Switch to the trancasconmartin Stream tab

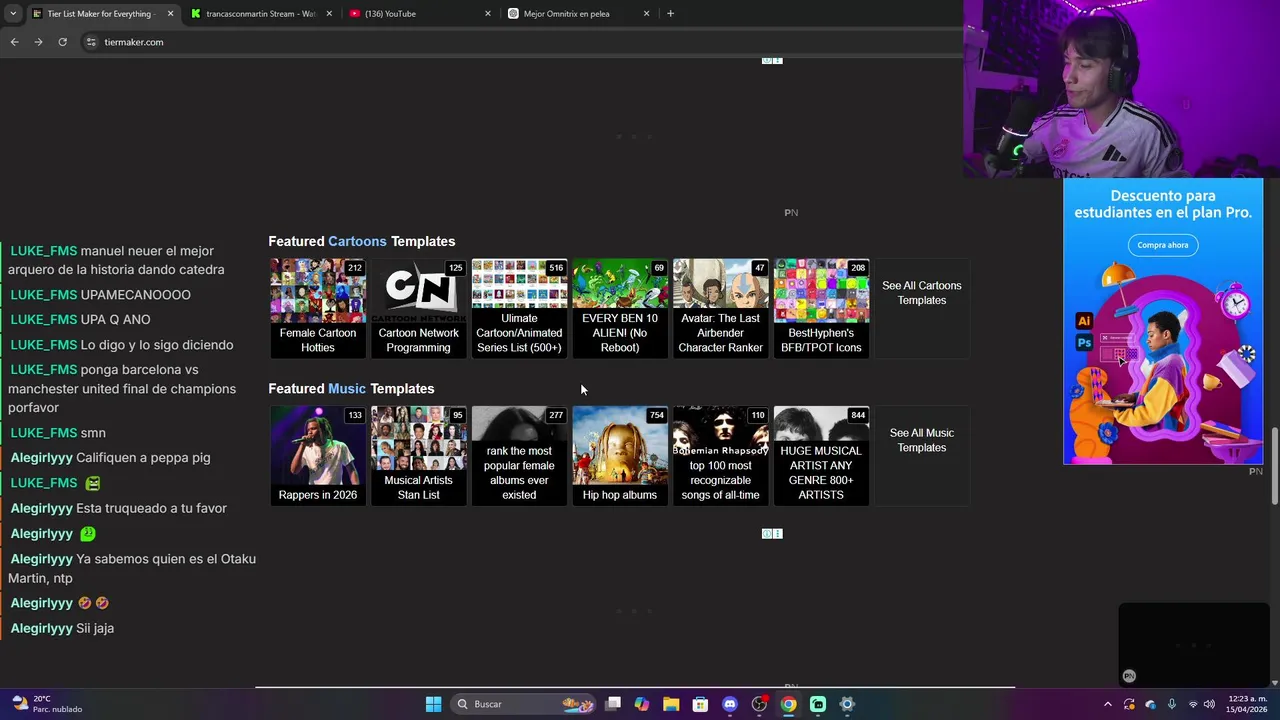260,14
